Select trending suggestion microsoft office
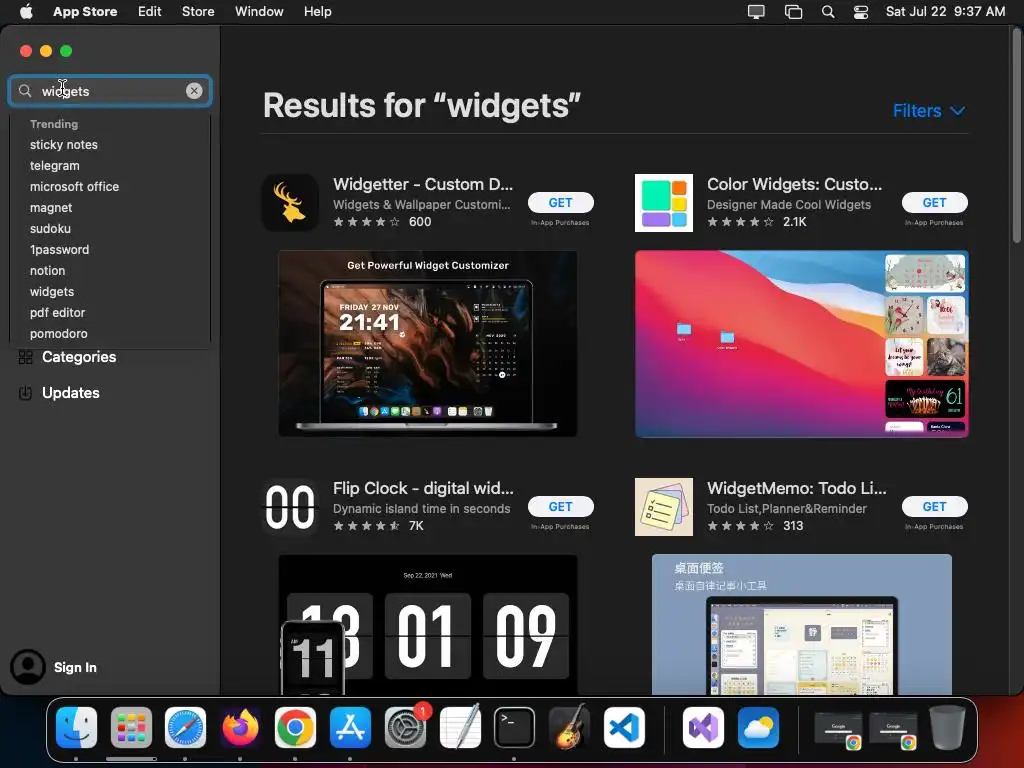 pos(74,187)
